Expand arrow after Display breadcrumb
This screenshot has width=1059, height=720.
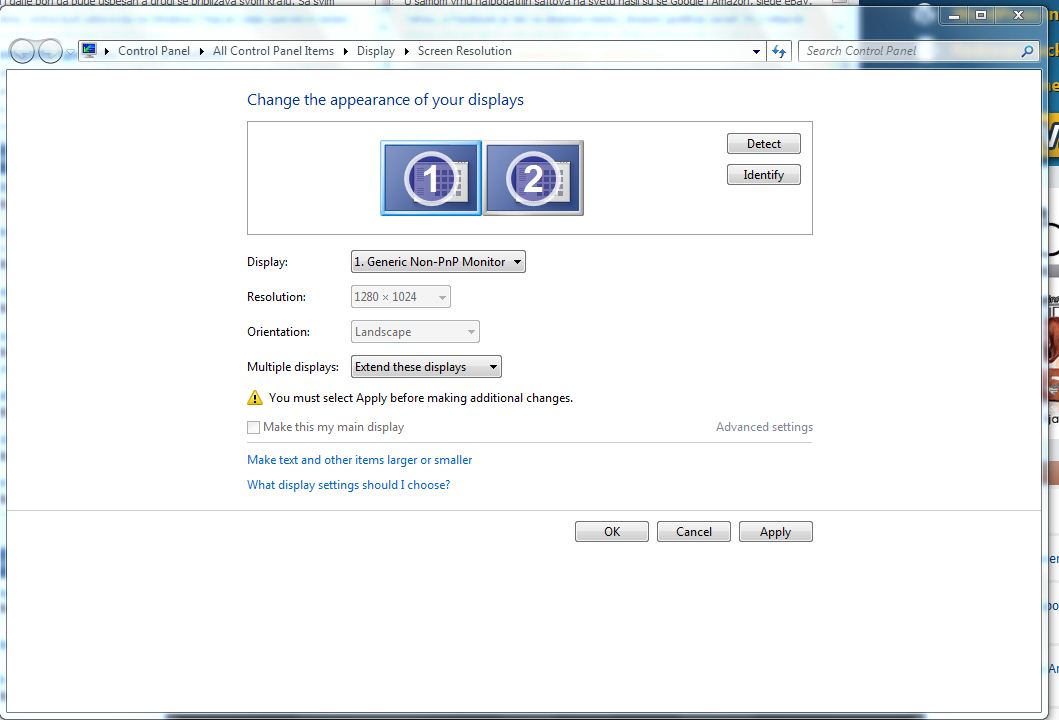pyautogui.click(x=407, y=51)
